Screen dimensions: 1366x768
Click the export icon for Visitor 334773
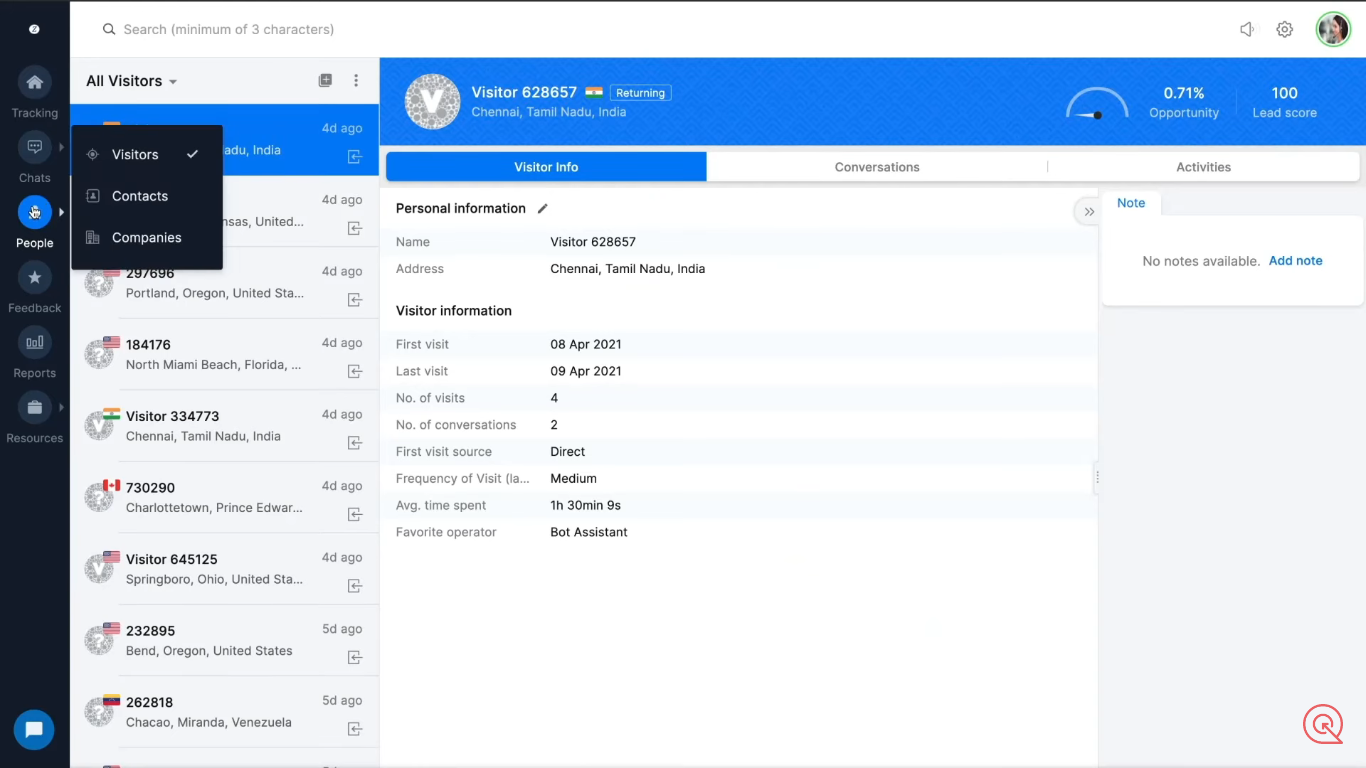pos(355,443)
